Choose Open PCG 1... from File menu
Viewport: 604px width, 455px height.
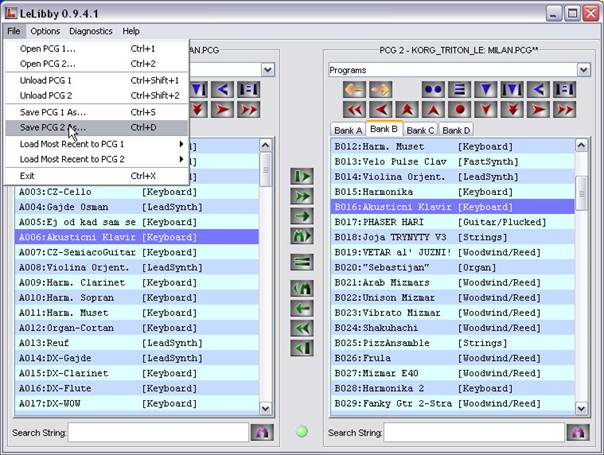tap(96, 49)
